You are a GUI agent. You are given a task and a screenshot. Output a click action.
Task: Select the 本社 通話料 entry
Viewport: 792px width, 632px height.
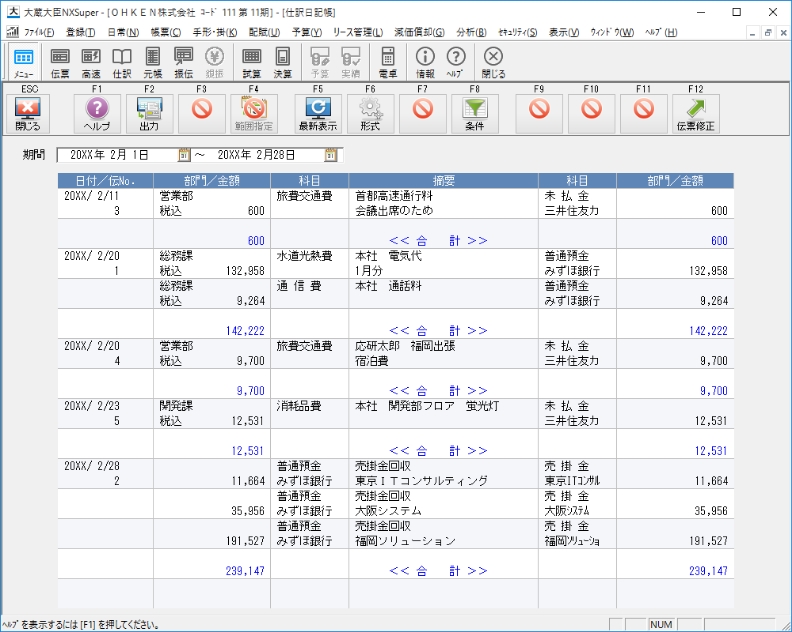[x=388, y=286]
